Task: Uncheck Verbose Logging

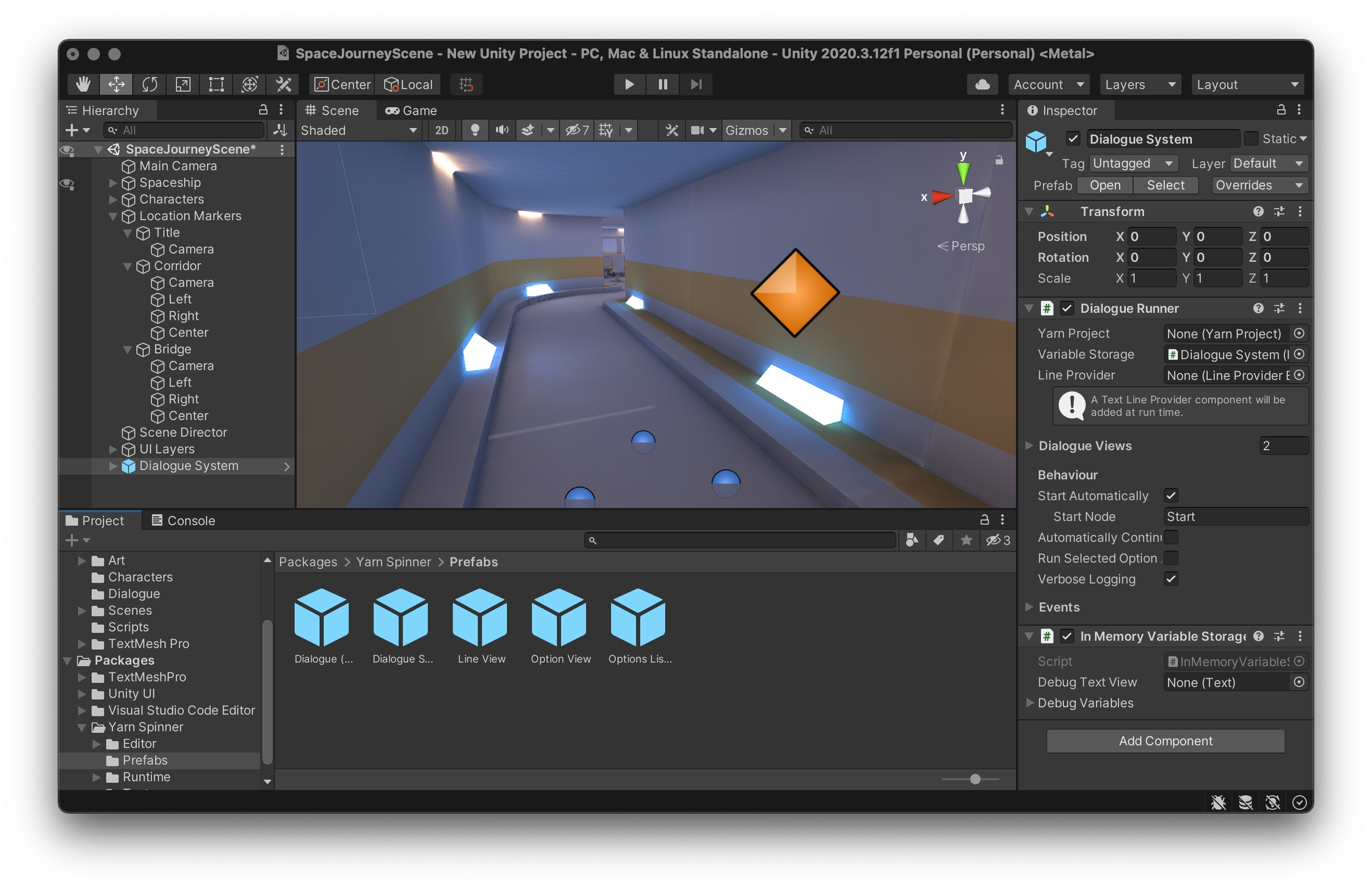Action: click(1171, 579)
